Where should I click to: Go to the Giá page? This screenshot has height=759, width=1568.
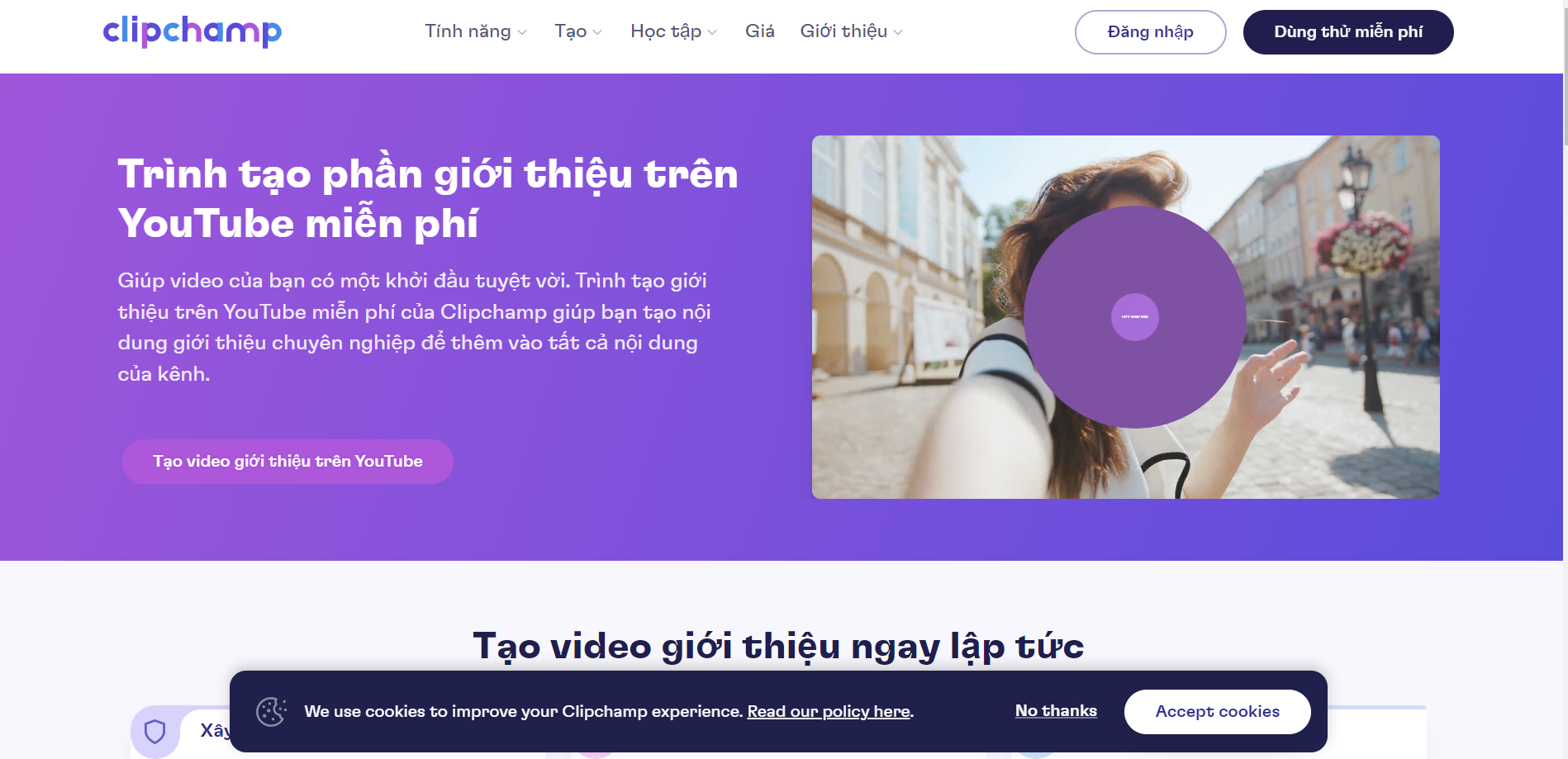(759, 31)
